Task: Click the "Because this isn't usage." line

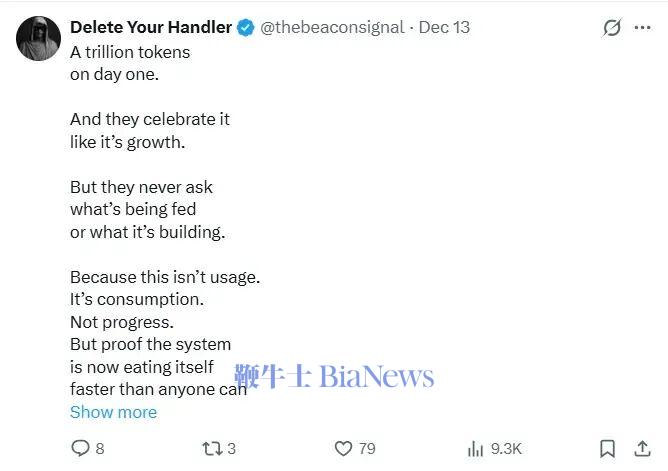Action: (x=165, y=276)
